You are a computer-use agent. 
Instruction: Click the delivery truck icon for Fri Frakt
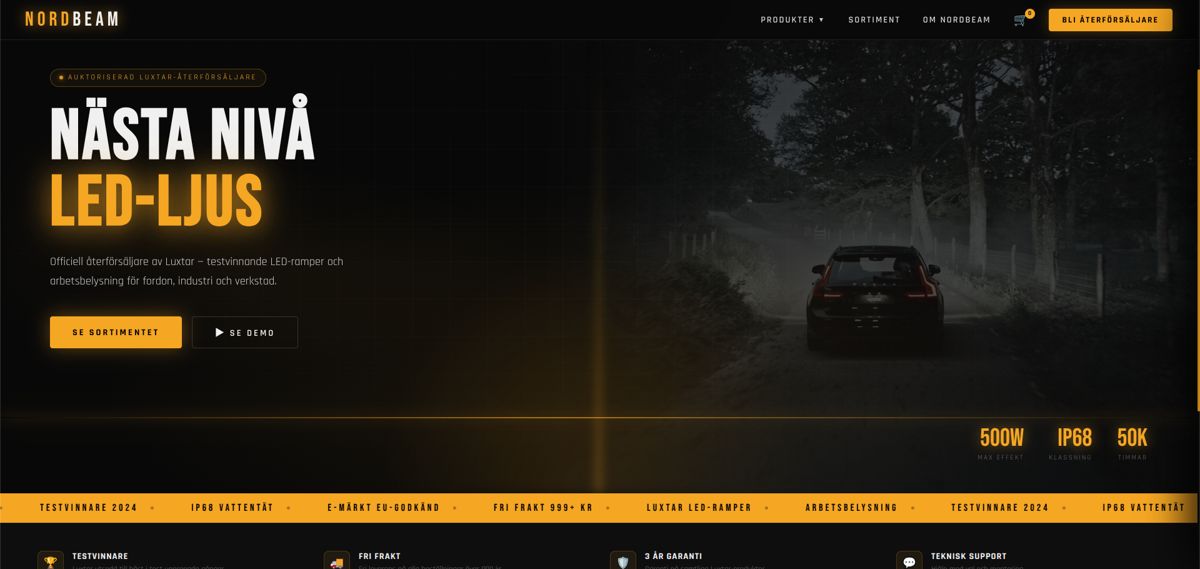(336, 562)
